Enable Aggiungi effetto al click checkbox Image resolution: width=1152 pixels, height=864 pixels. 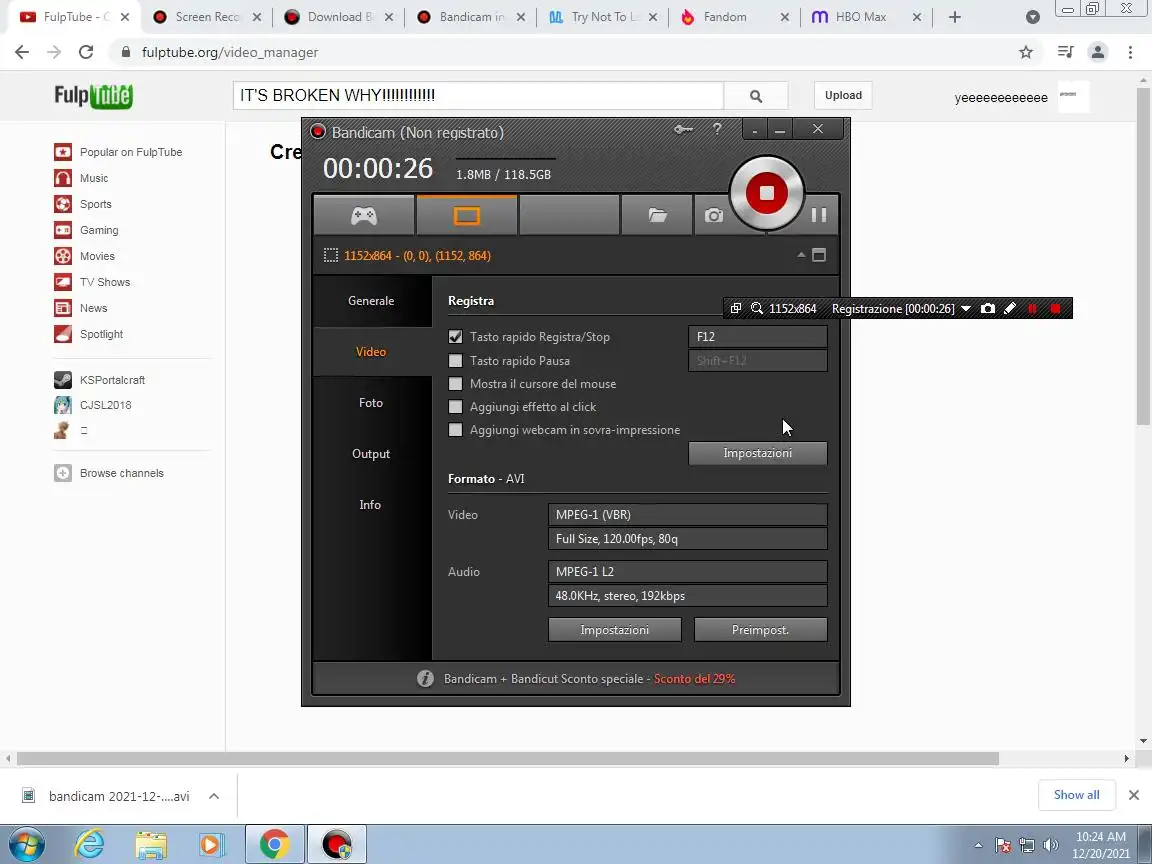456,407
